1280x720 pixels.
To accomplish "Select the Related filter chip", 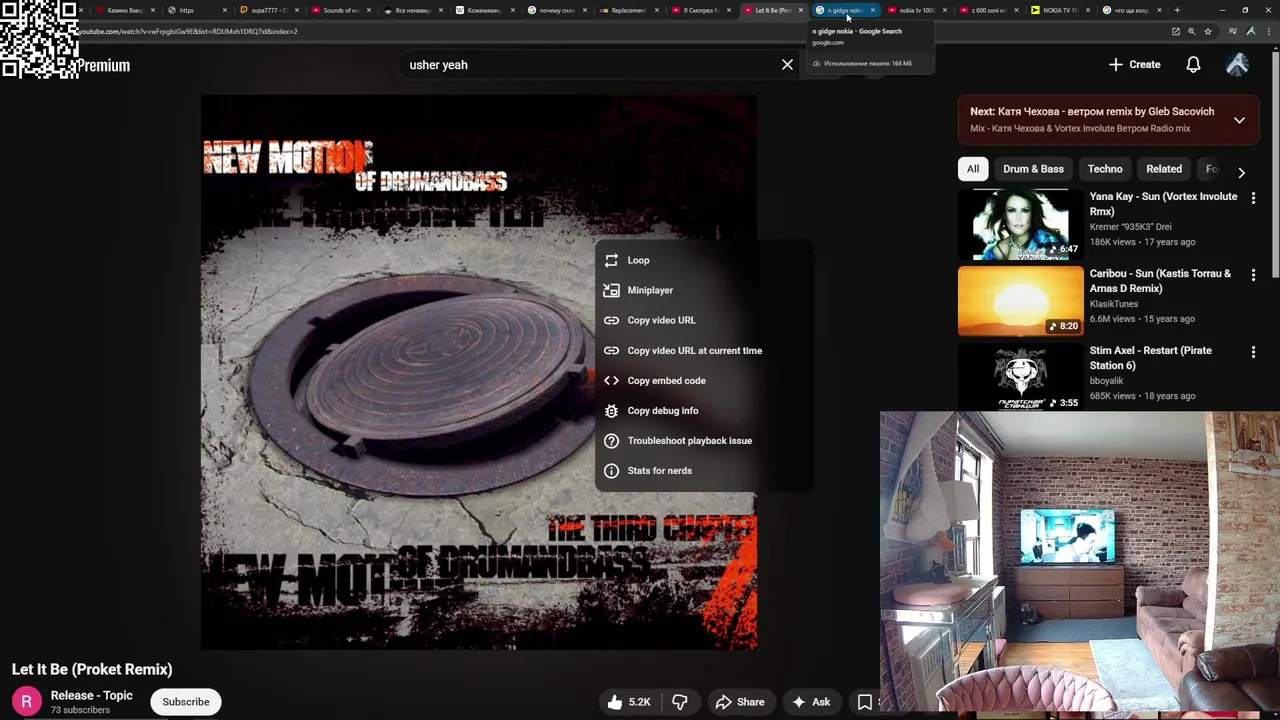I will [x=1164, y=169].
